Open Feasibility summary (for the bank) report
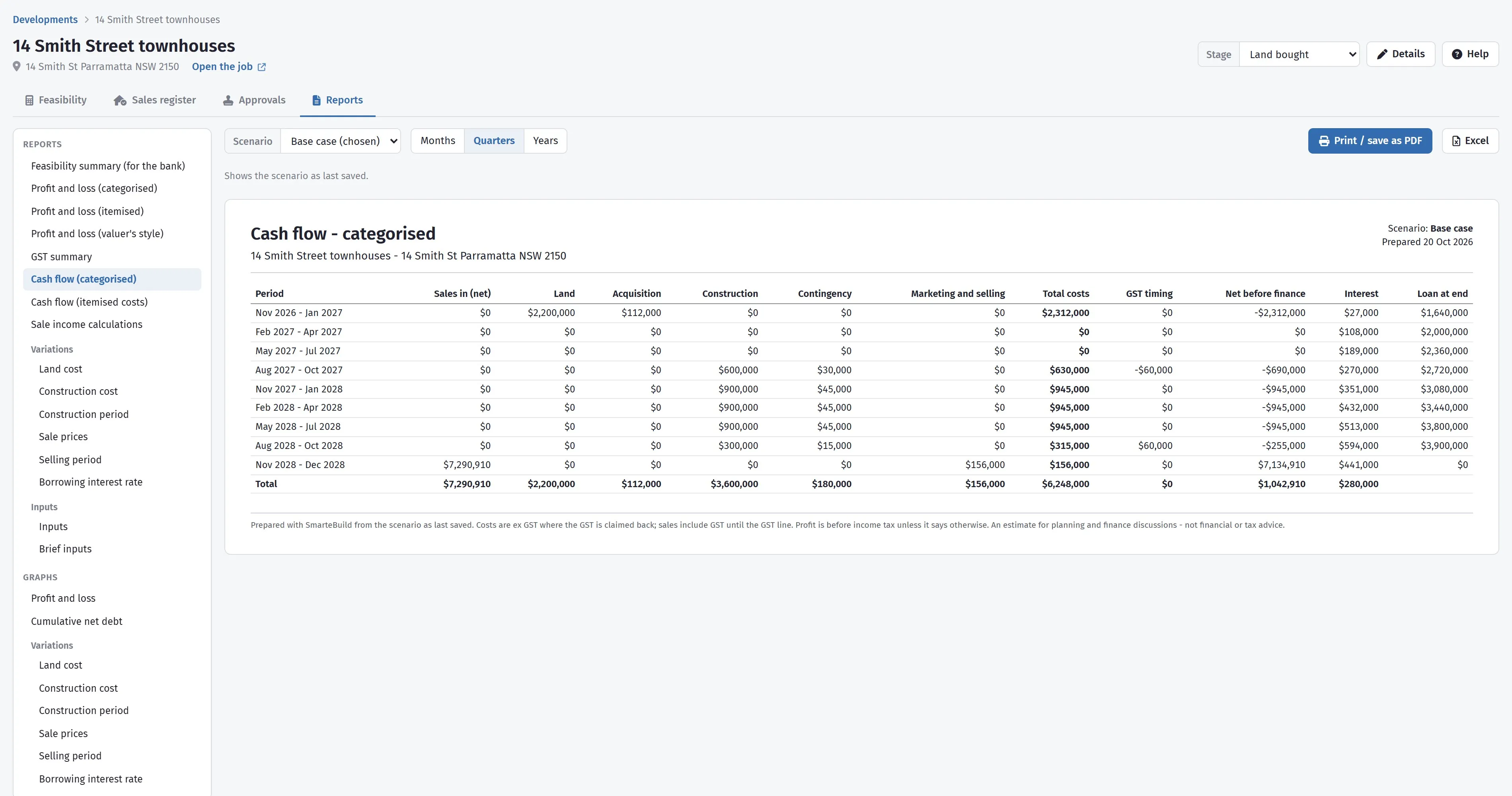 [x=112, y=166]
